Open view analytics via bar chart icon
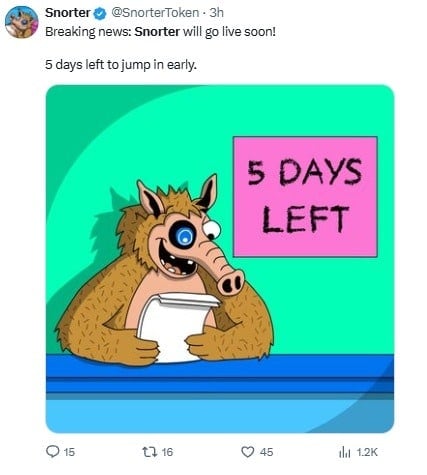 (x=345, y=452)
